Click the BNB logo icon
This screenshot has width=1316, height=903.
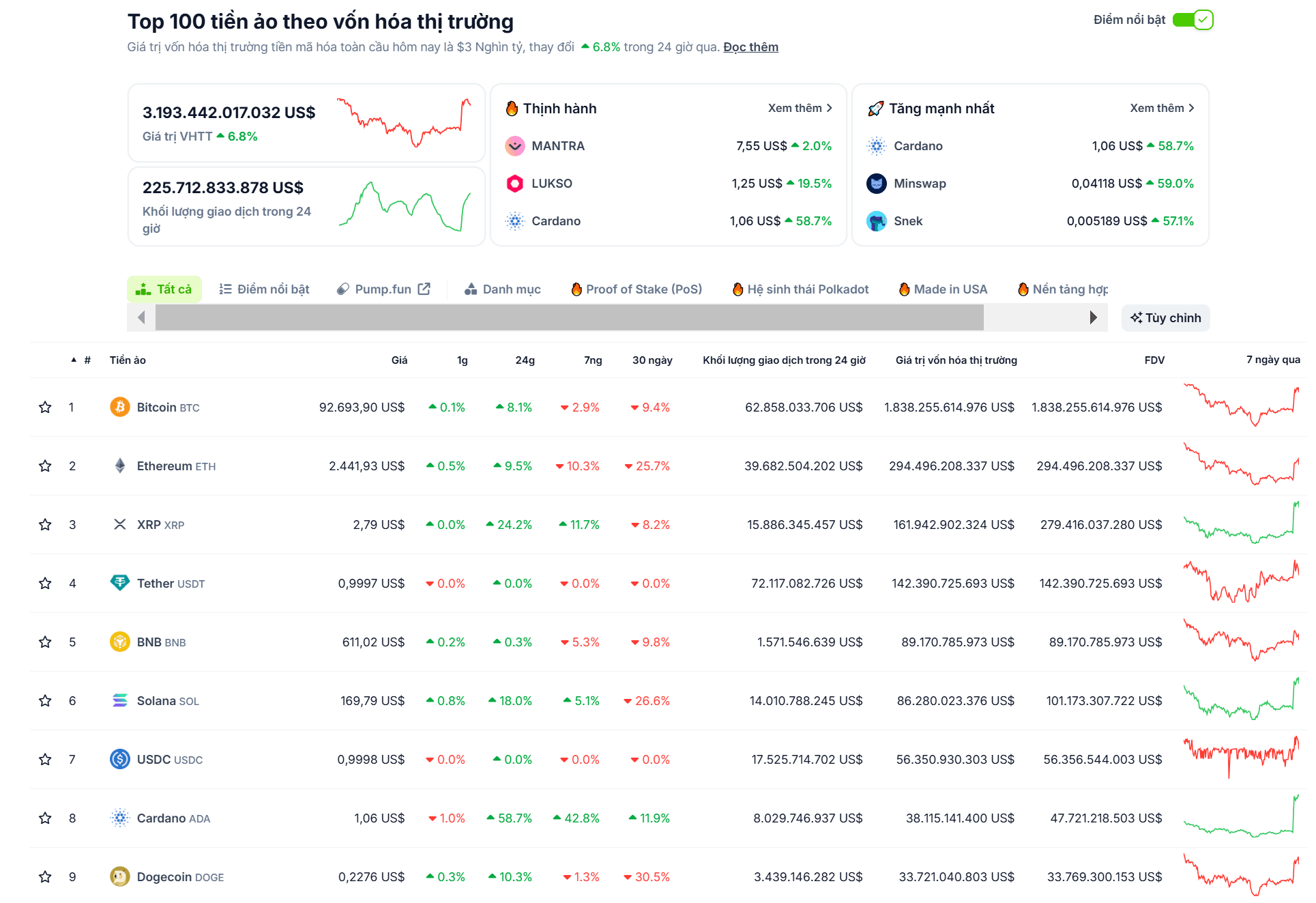click(120, 642)
